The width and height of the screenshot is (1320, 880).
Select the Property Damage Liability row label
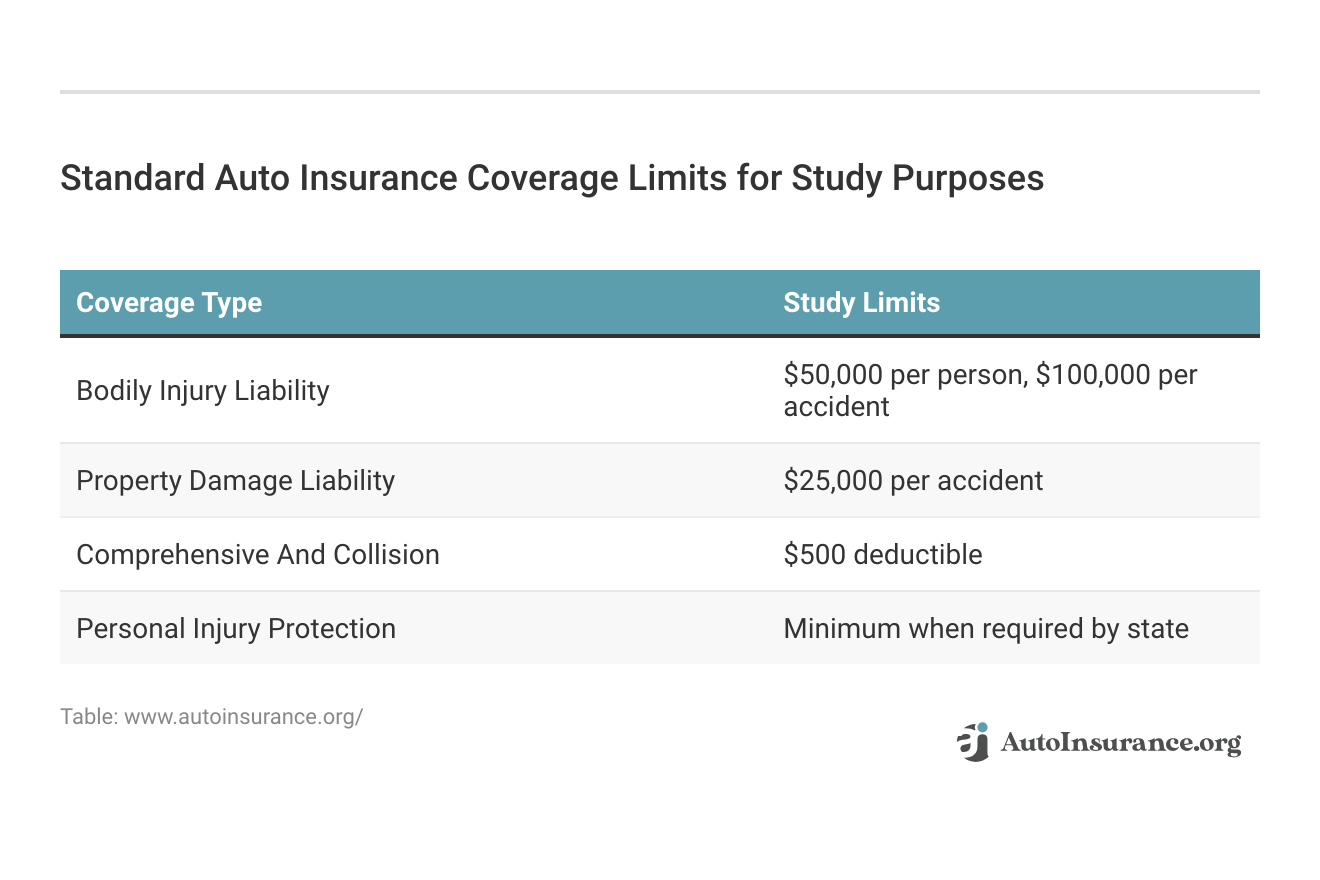235,480
